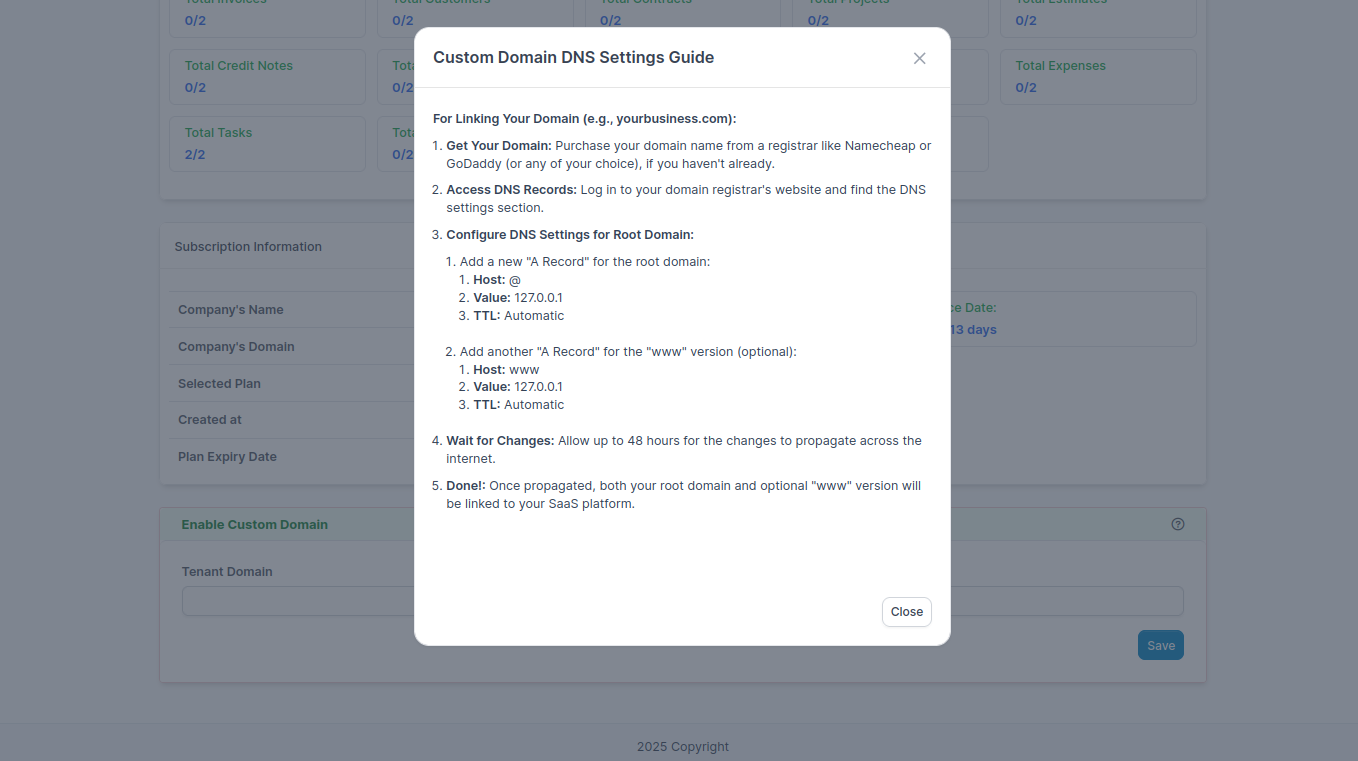Open the Total Projects card
Image resolution: width=1358 pixels, height=761 pixels.
pos(889,14)
